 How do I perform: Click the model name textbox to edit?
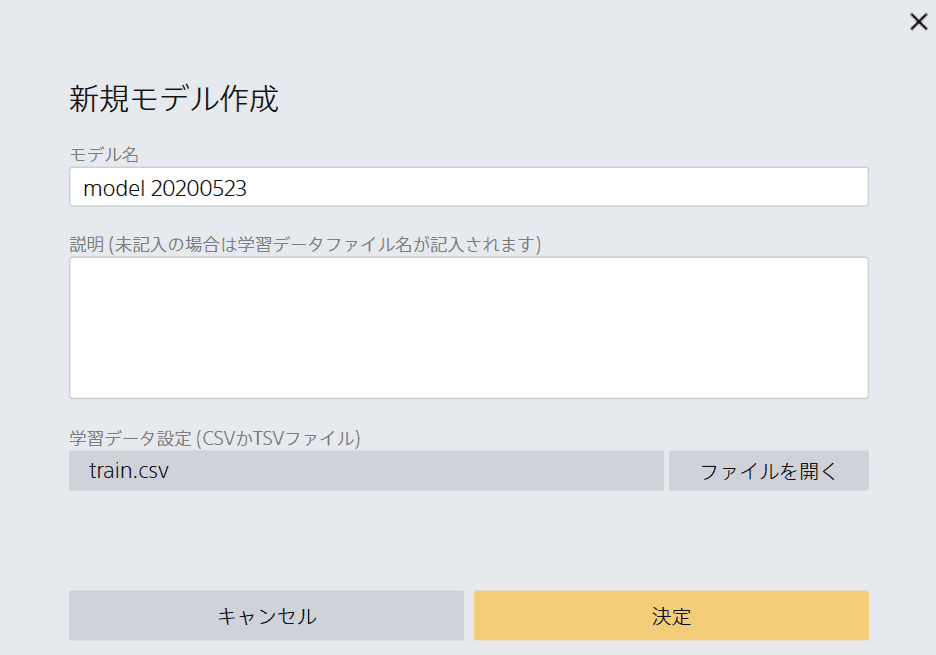pyautogui.click(x=468, y=187)
